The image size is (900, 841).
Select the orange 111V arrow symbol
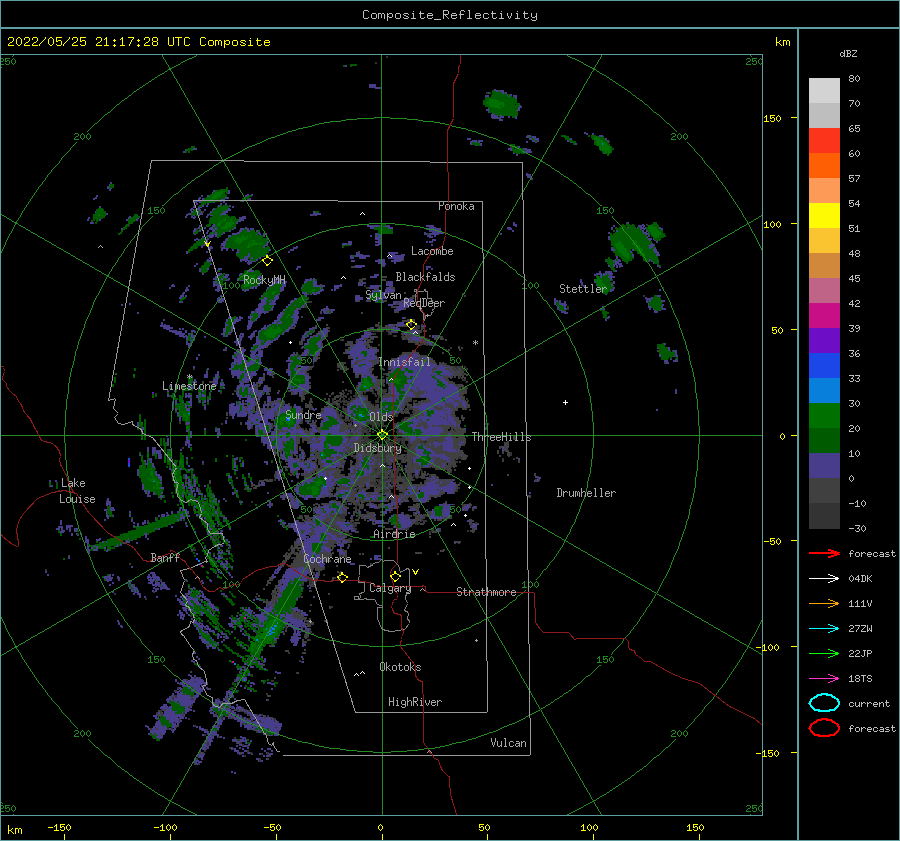[x=824, y=603]
